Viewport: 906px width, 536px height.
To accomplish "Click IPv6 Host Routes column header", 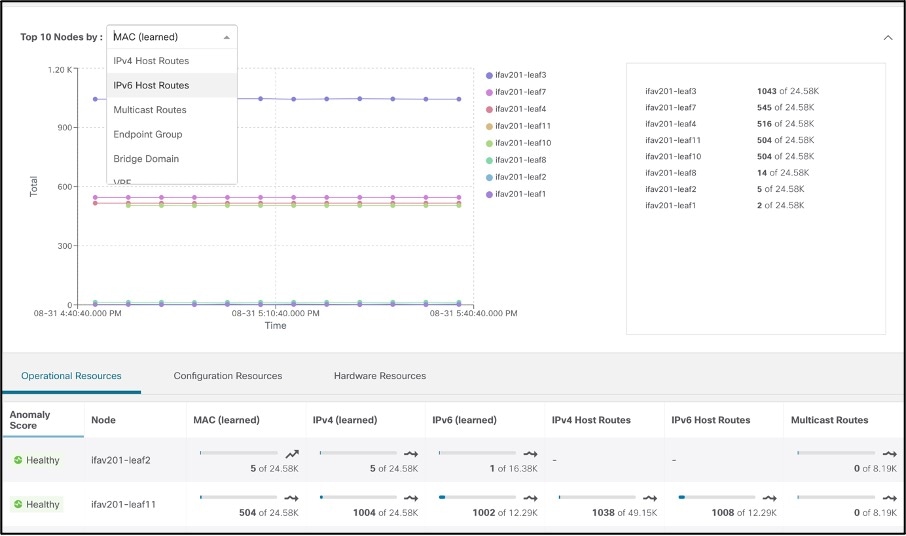I will tap(724, 420).
